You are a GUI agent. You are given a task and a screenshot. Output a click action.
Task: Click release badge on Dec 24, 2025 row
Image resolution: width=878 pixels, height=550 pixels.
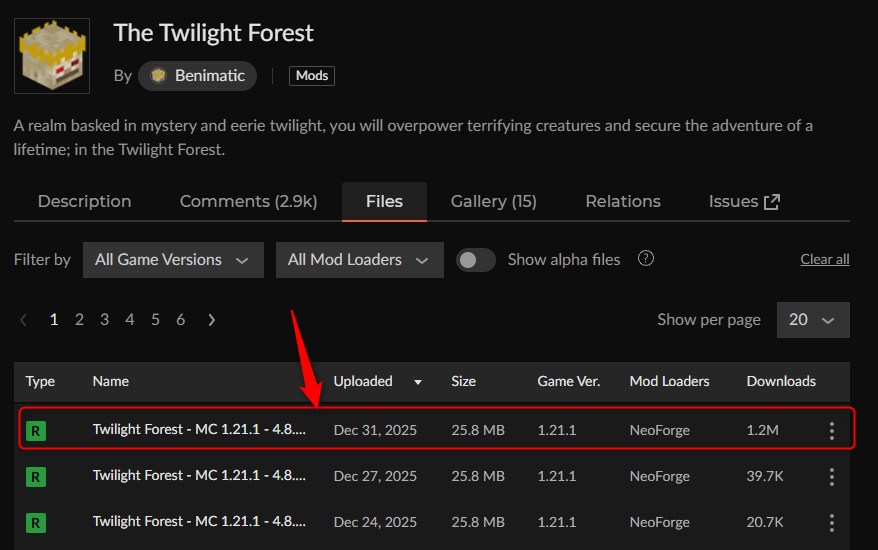pyautogui.click(x=36, y=523)
